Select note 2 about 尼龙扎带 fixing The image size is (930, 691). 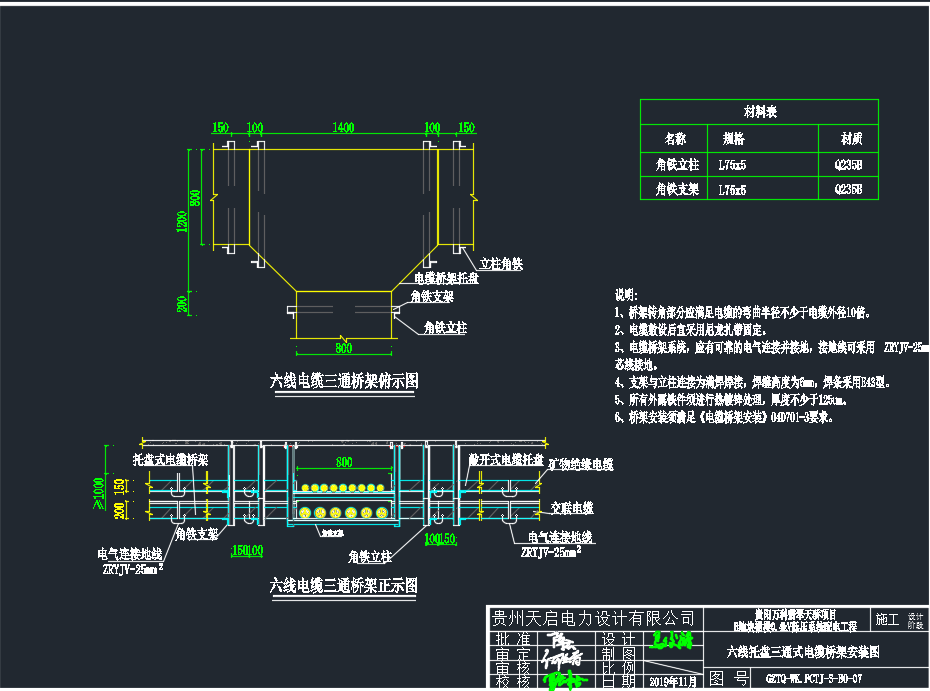[x=690, y=330]
